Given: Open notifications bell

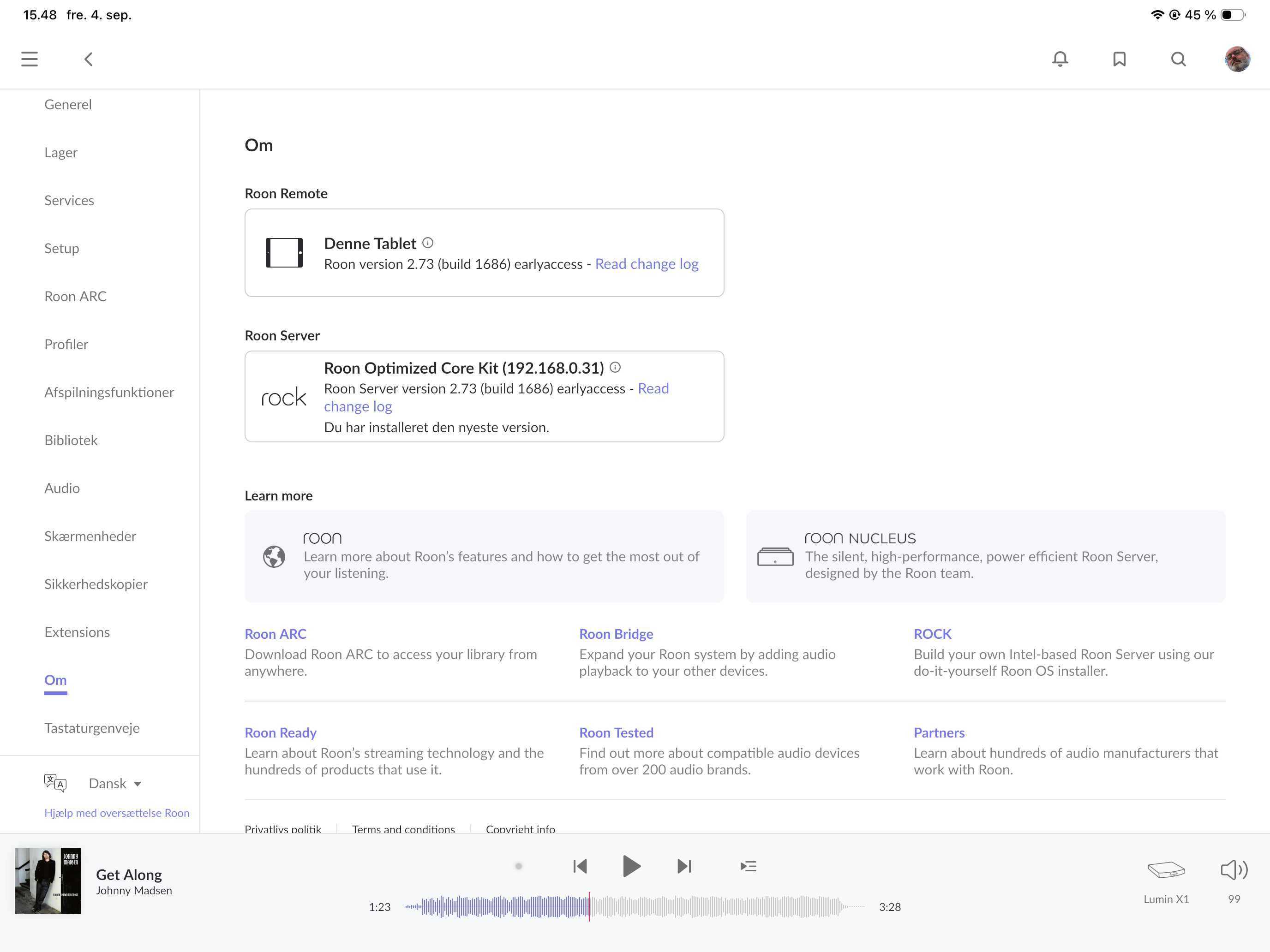Looking at the screenshot, I should pos(1060,59).
